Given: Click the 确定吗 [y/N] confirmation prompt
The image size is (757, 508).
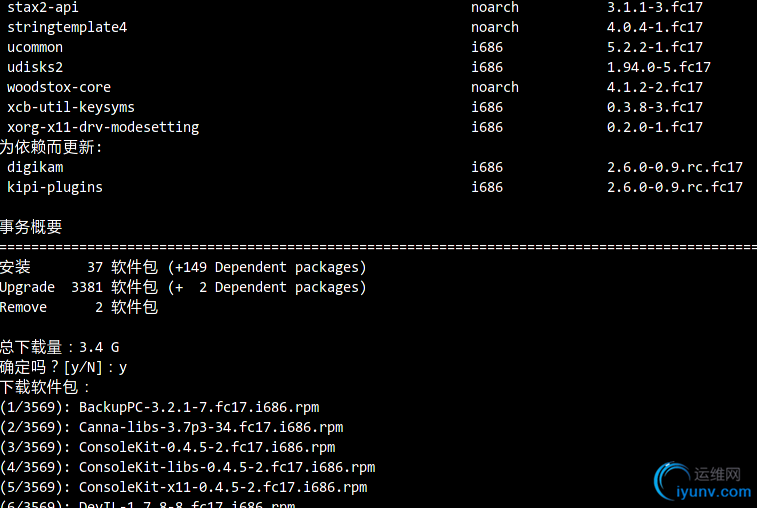Looking at the screenshot, I should tap(63, 367).
